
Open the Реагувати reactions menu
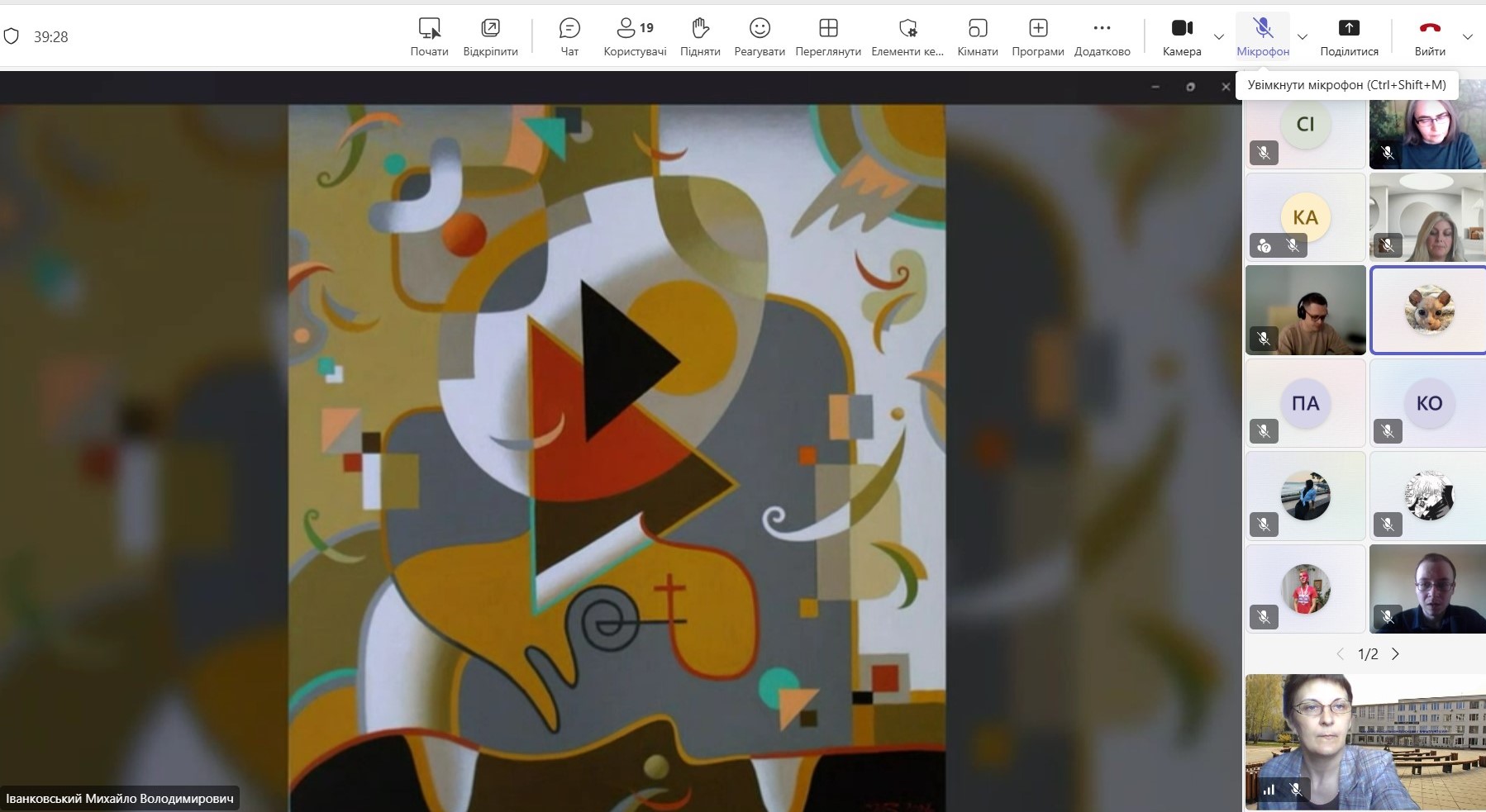(759, 36)
